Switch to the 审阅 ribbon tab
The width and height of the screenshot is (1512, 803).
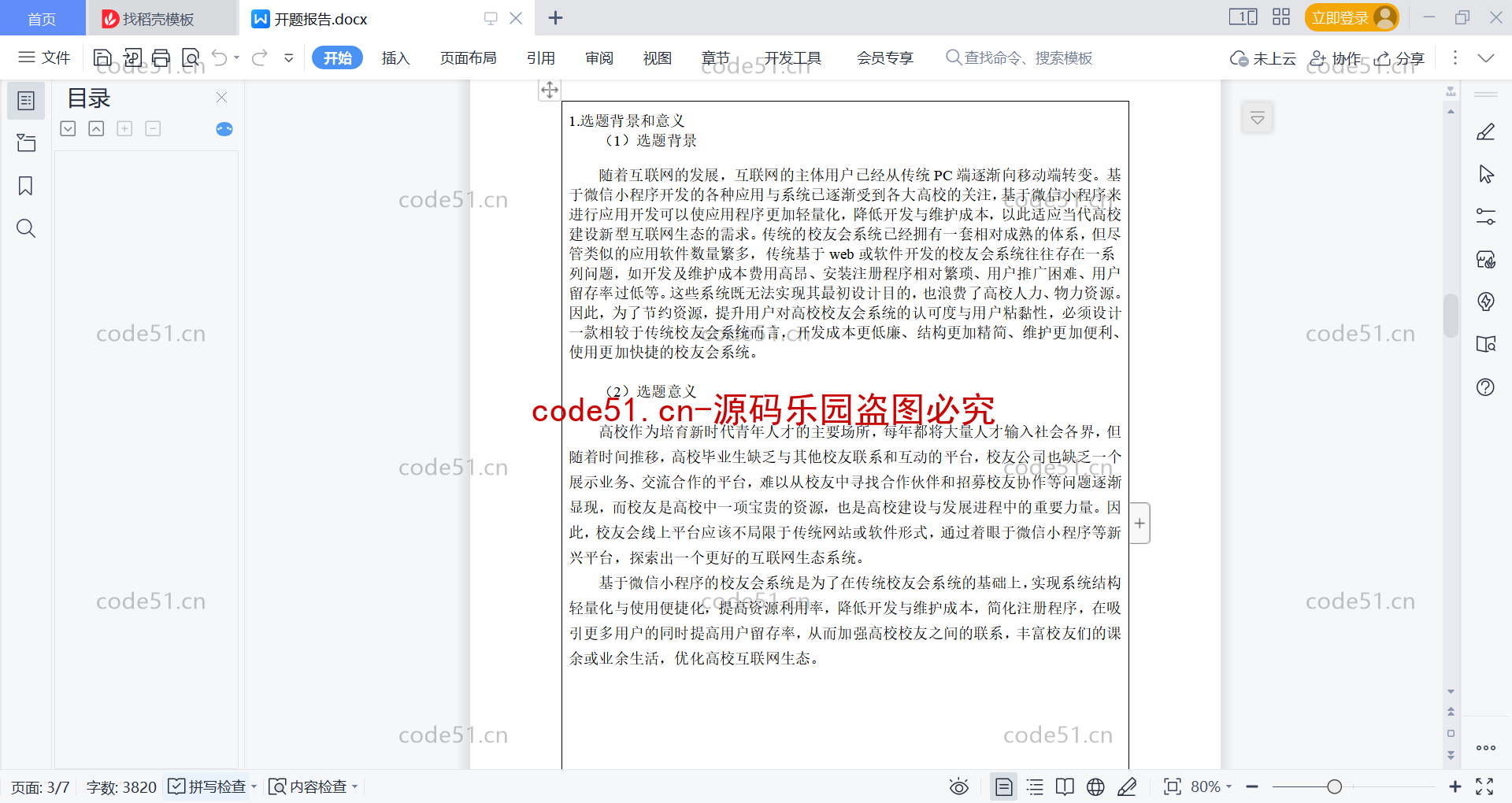click(599, 57)
